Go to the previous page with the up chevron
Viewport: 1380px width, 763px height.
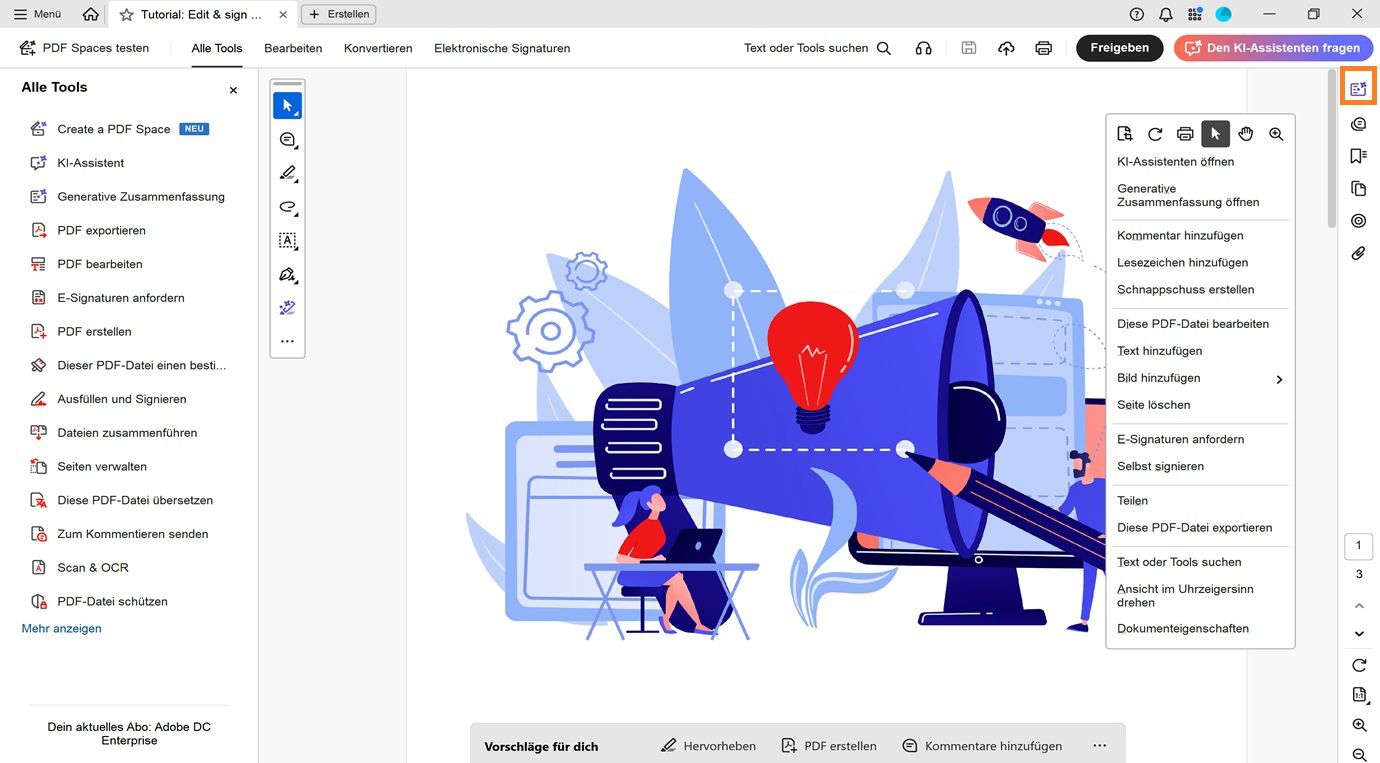point(1359,606)
